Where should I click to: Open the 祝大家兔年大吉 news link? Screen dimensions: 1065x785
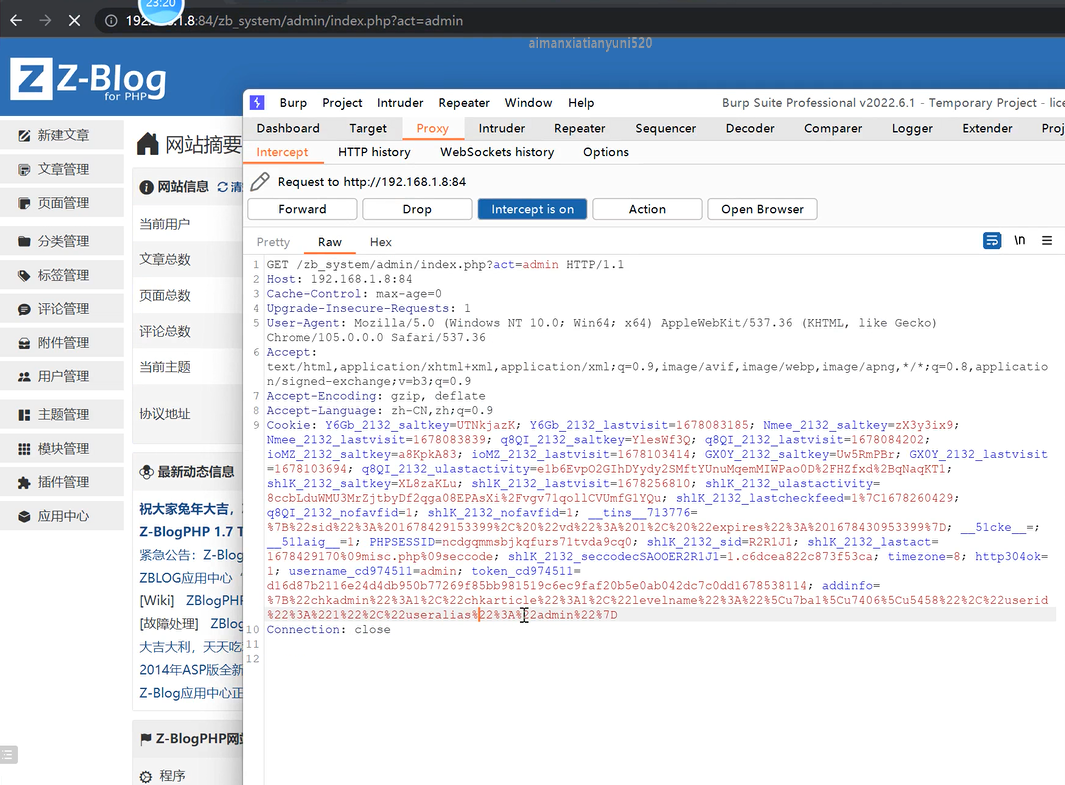tap(190, 509)
